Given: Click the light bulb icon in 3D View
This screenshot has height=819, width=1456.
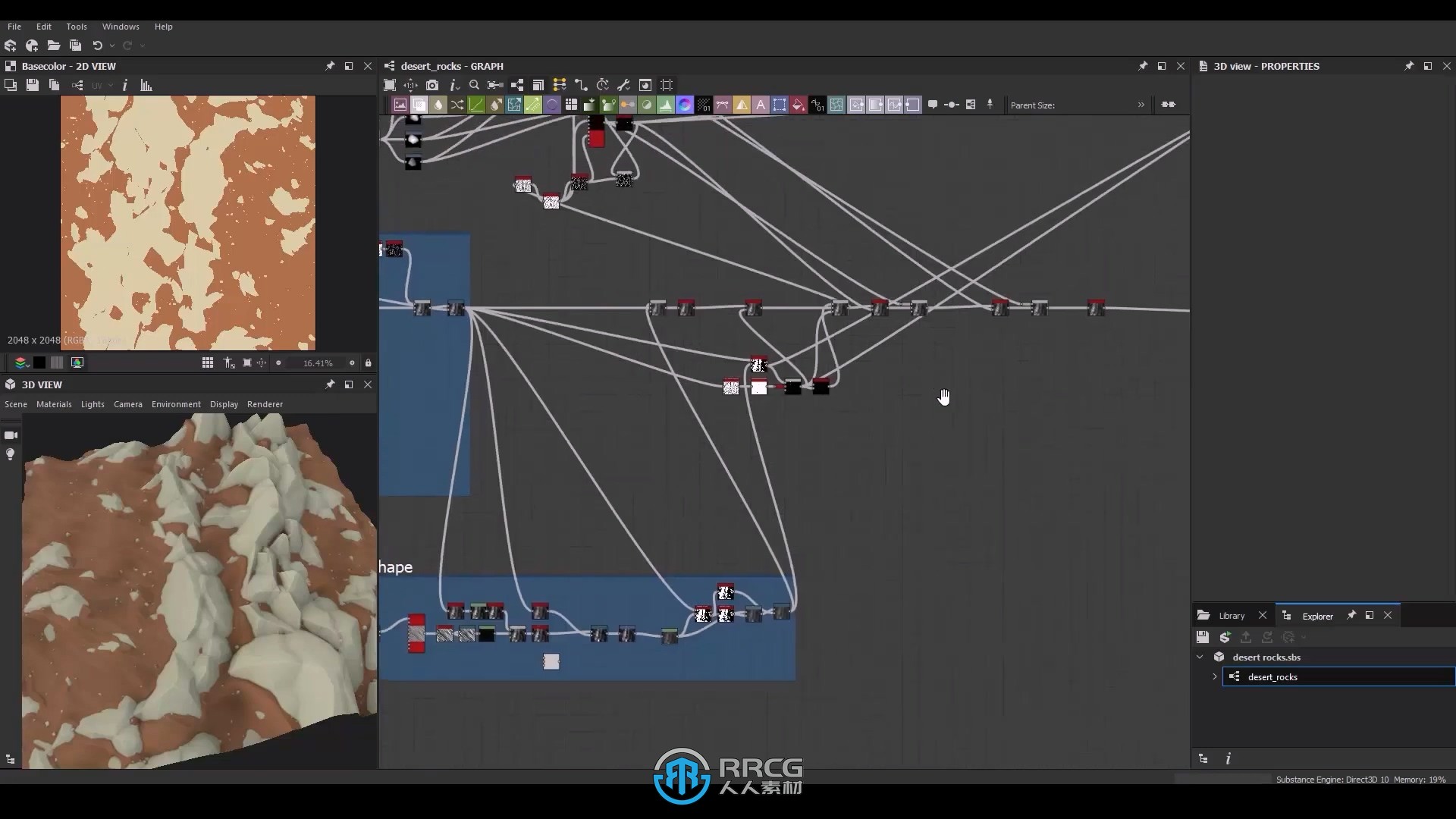Looking at the screenshot, I should (x=11, y=454).
